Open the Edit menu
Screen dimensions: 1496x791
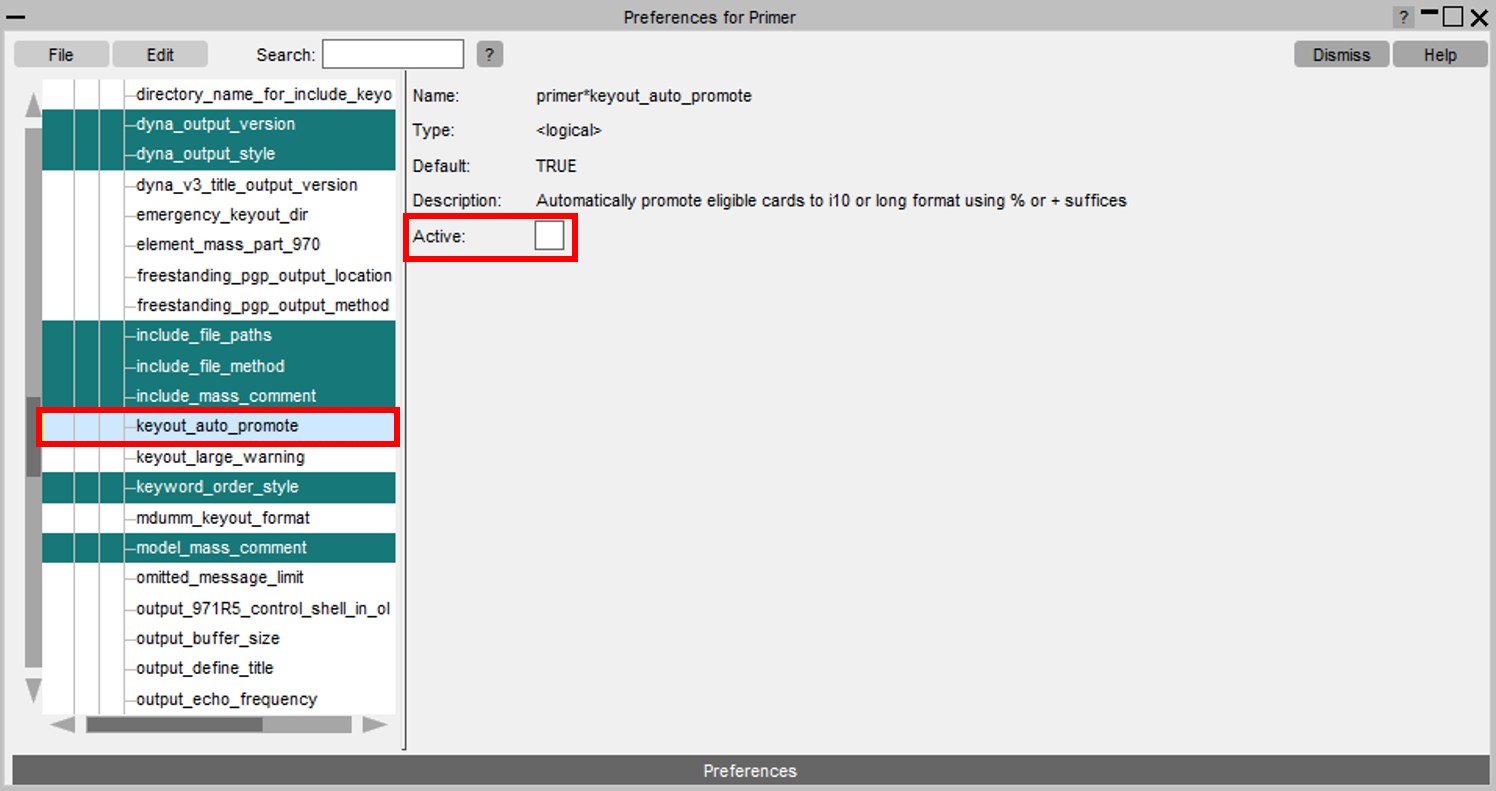pos(160,55)
